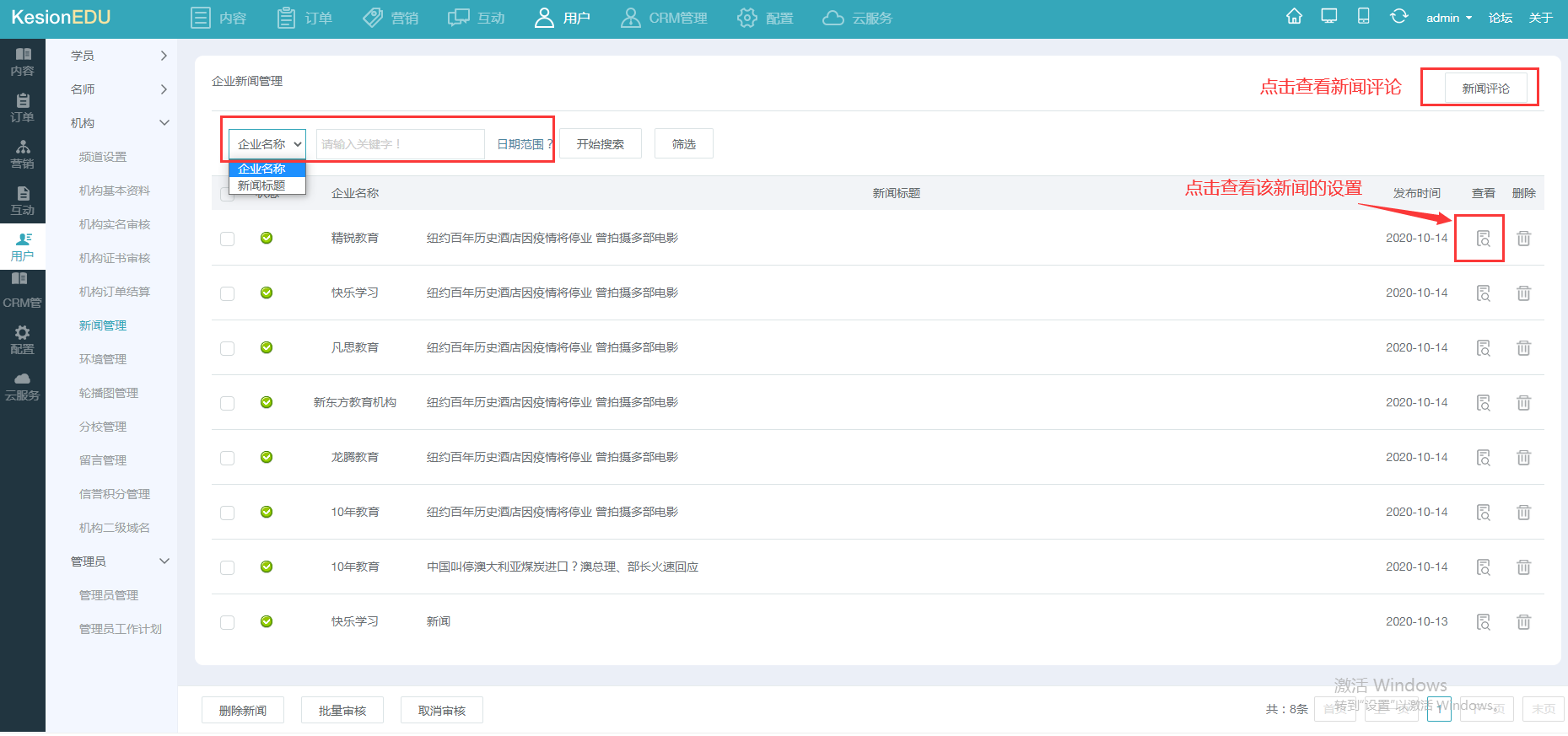Image resolution: width=1568 pixels, height=736 pixels.
Task: Click the mobile phone preview icon
Action: tap(1363, 16)
